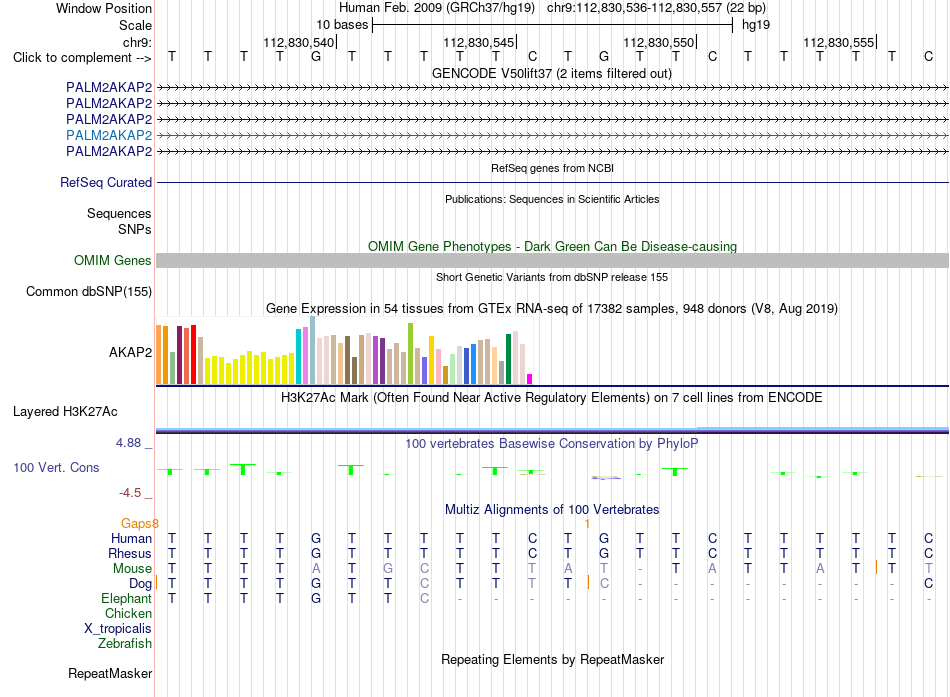
Task: Click the gray OMIM Genes bar
Action: [552, 261]
